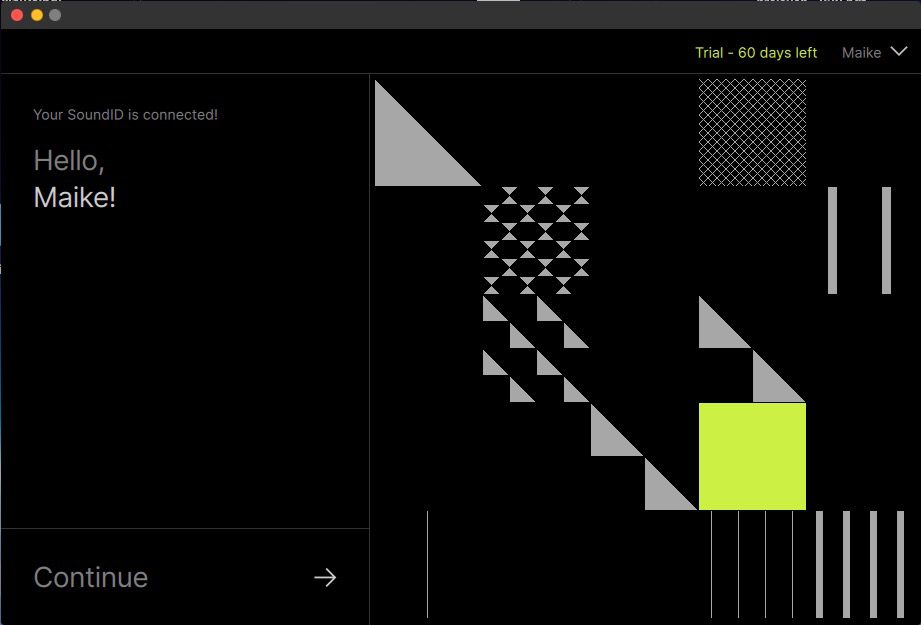Click the Continue arrow icon
Screen dimensions: 921x625
[x=325, y=578]
